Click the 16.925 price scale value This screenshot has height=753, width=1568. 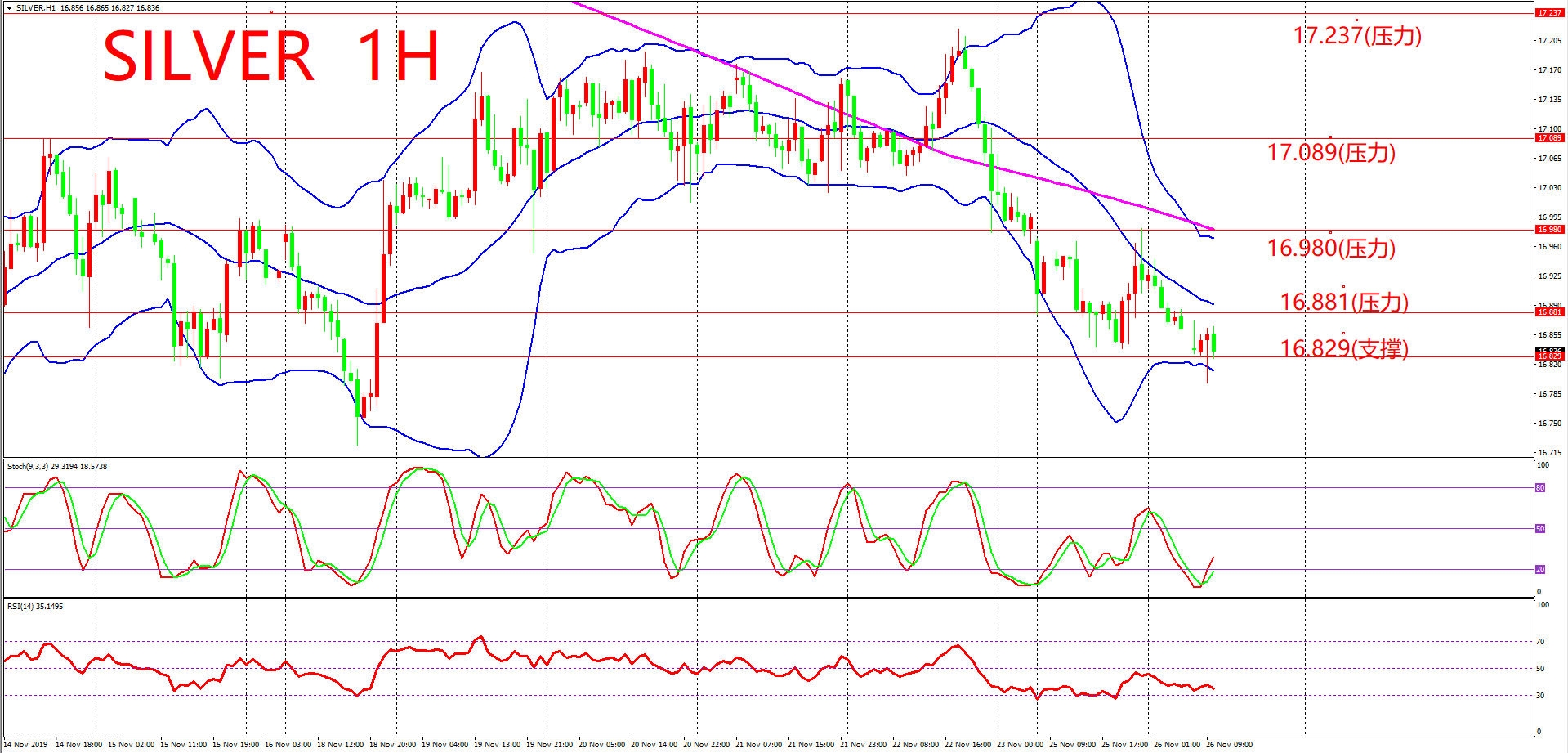1549,276
